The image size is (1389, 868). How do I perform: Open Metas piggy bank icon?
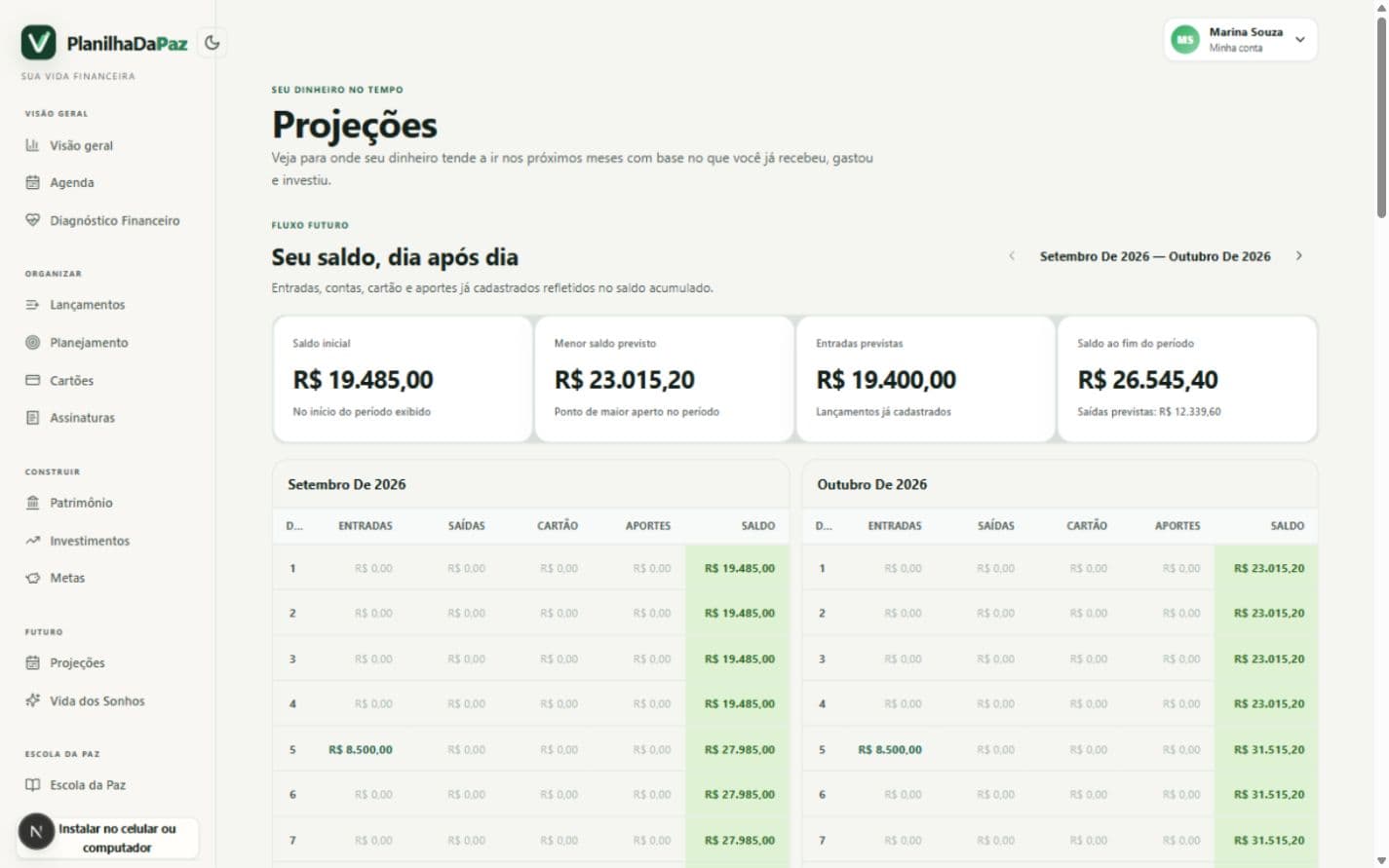[x=32, y=578]
